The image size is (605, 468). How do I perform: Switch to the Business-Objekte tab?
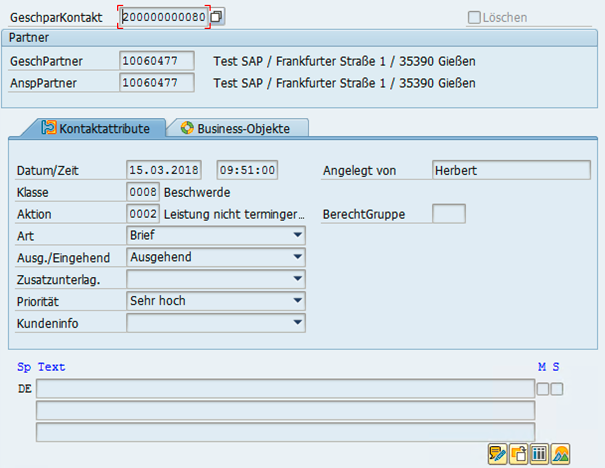[238, 128]
